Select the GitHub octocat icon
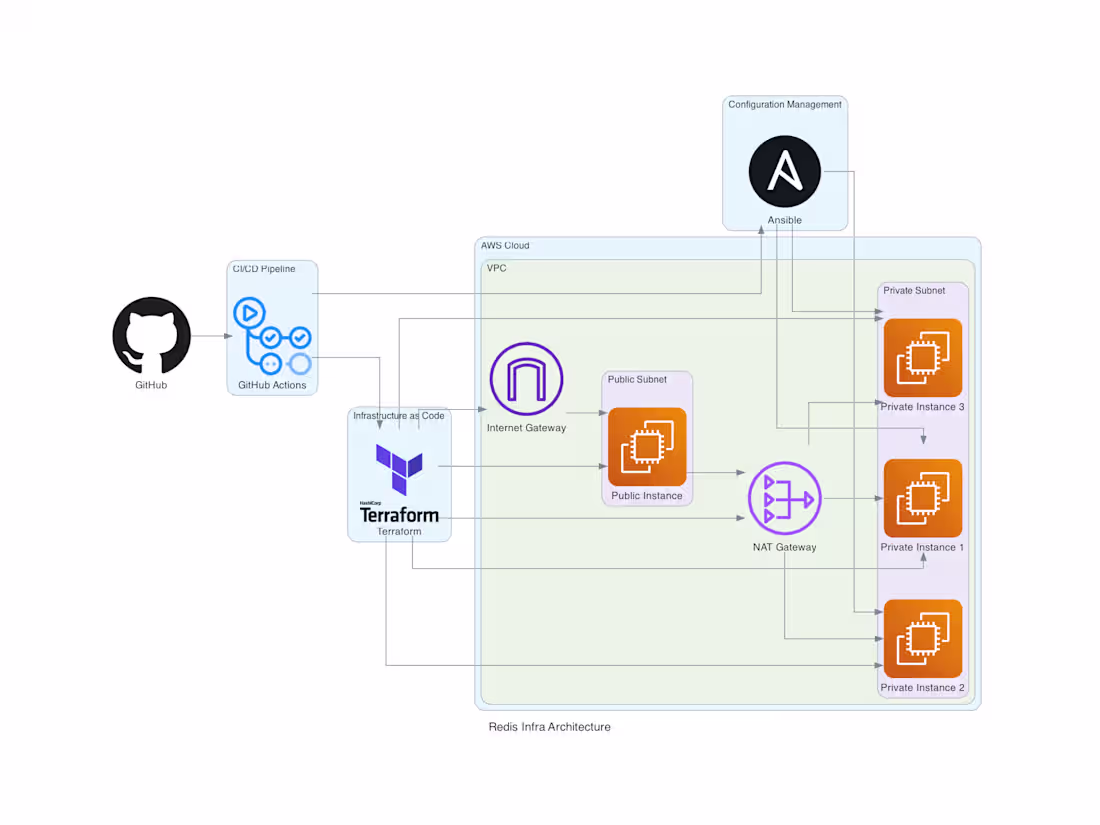This screenshot has height=825, width=1100. 151,337
